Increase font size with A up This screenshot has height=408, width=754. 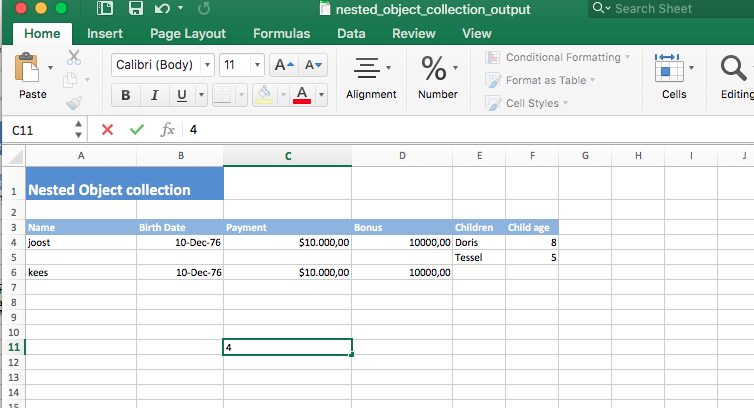pyautogui.click(x=284, y=65)
